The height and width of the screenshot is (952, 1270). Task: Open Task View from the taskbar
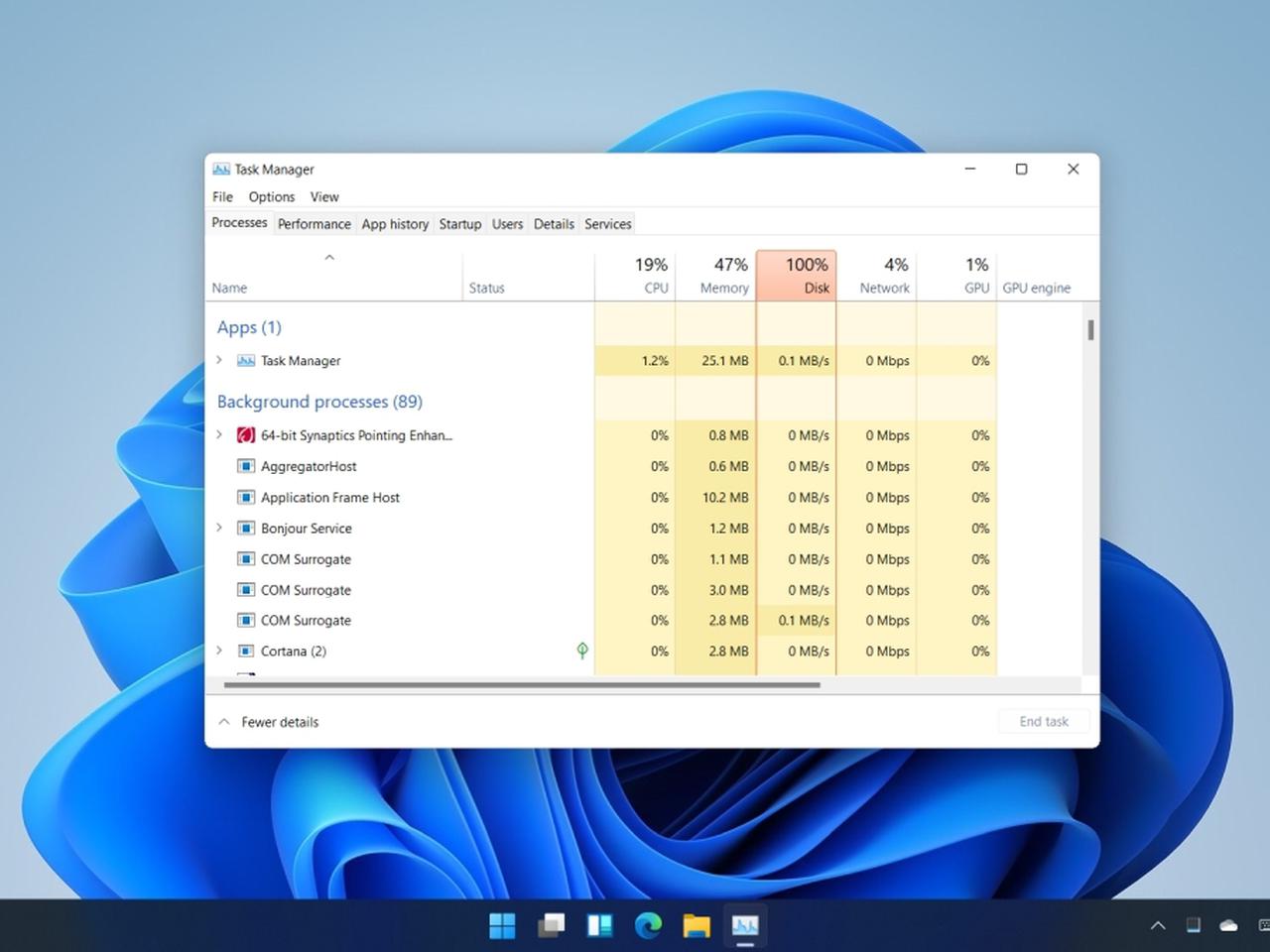click(551, 925)
